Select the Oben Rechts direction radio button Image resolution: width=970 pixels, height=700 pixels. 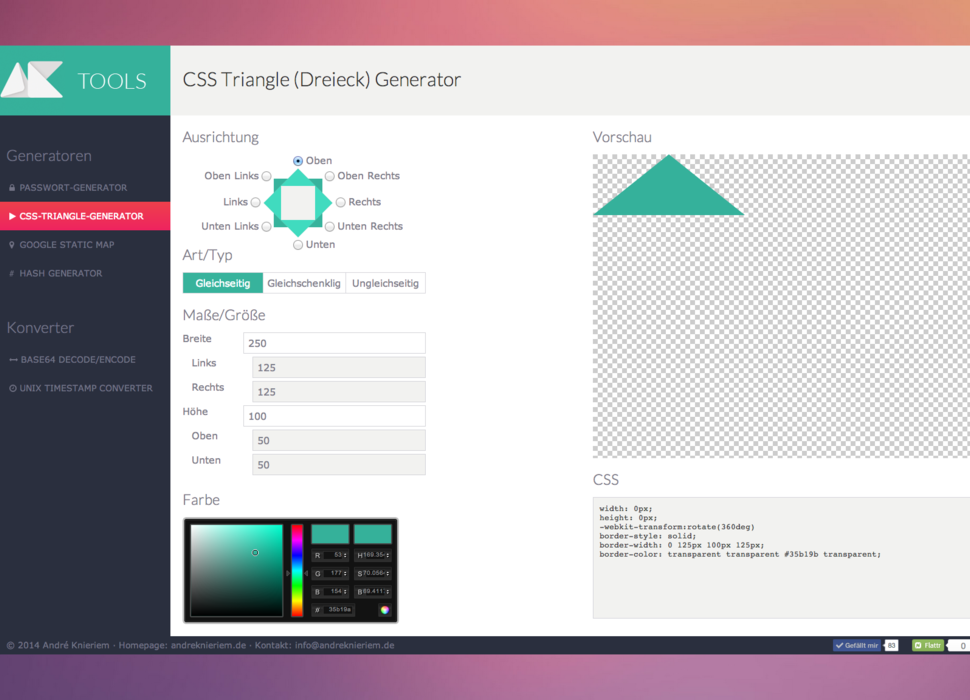coord(330,177)
